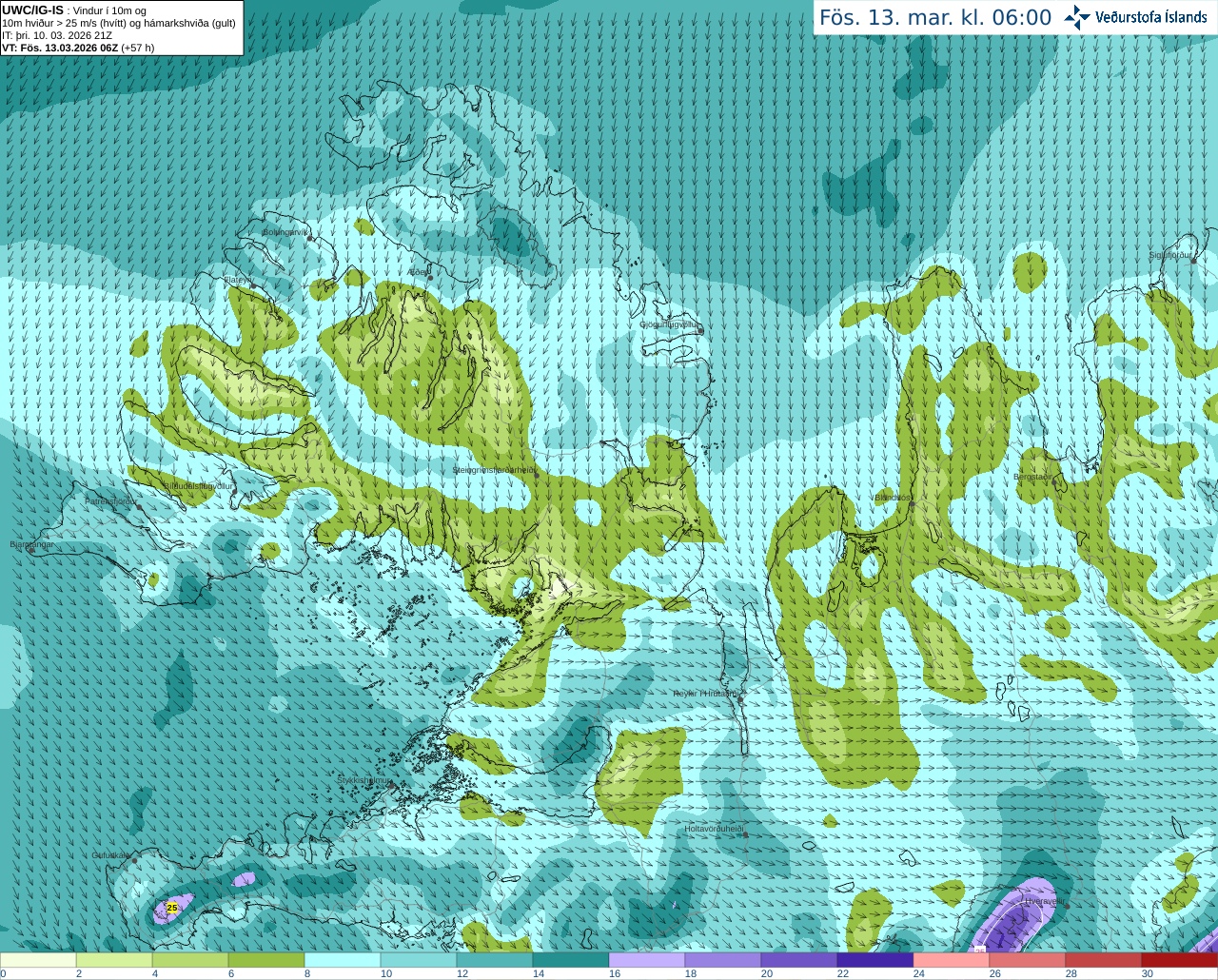Click the 12–14 m/s teal legend swatch
Viewport: 1218px width, 980px height.
point(495,960)
